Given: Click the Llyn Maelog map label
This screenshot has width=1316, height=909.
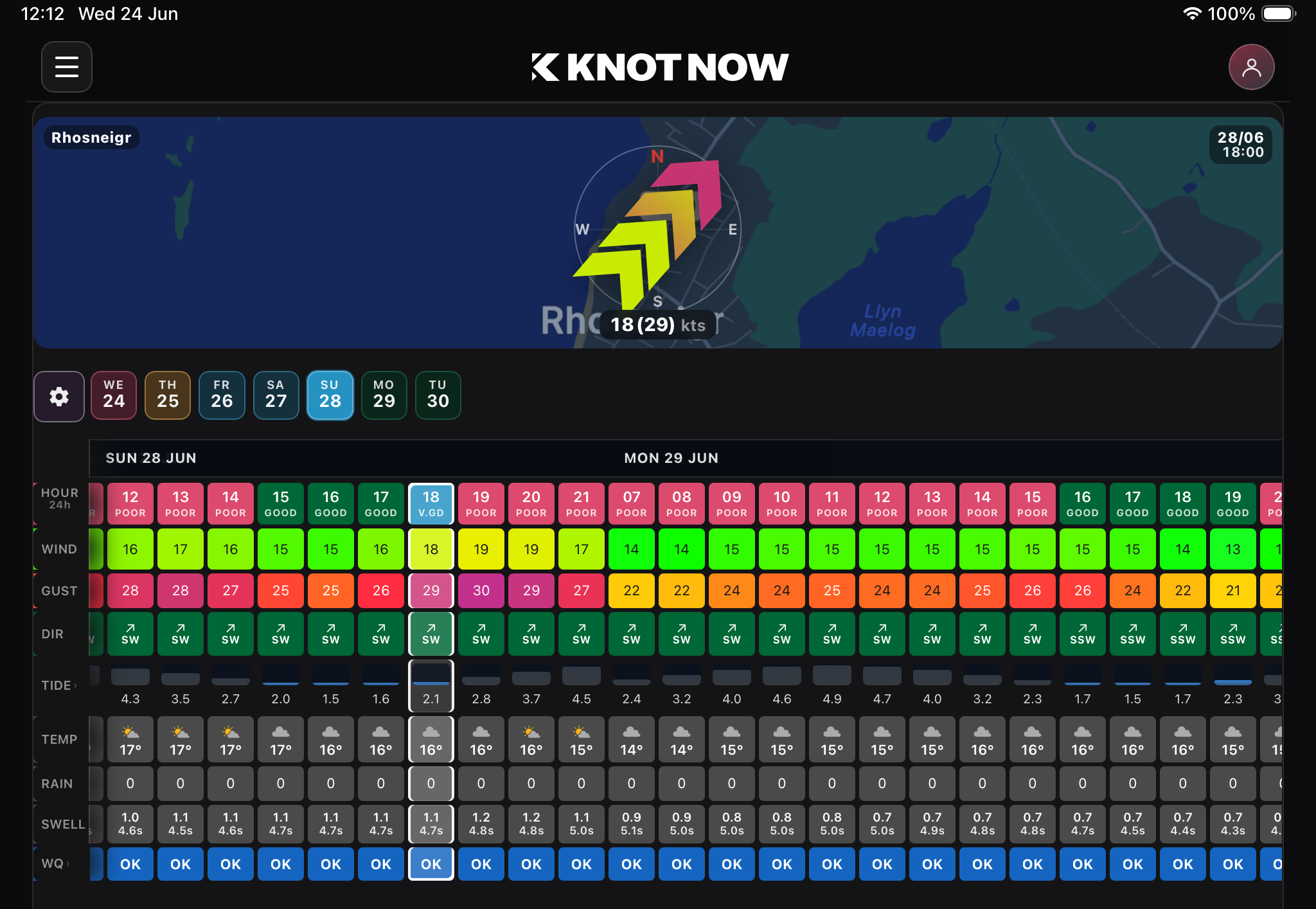Looking at the screenshot, I should tap(883, 321).
